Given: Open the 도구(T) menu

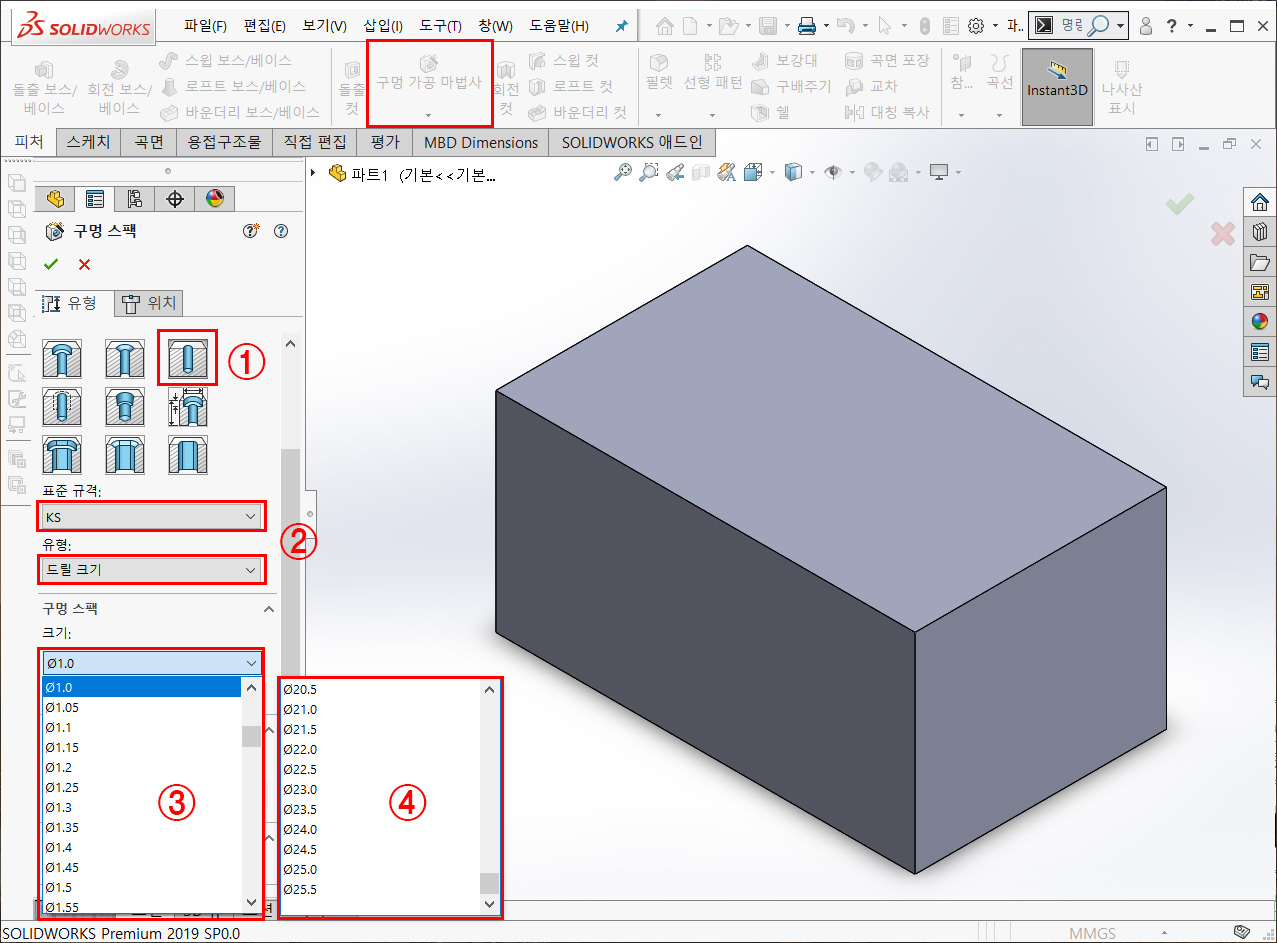Looking at the screenshot, I should (x=440, y=26).
